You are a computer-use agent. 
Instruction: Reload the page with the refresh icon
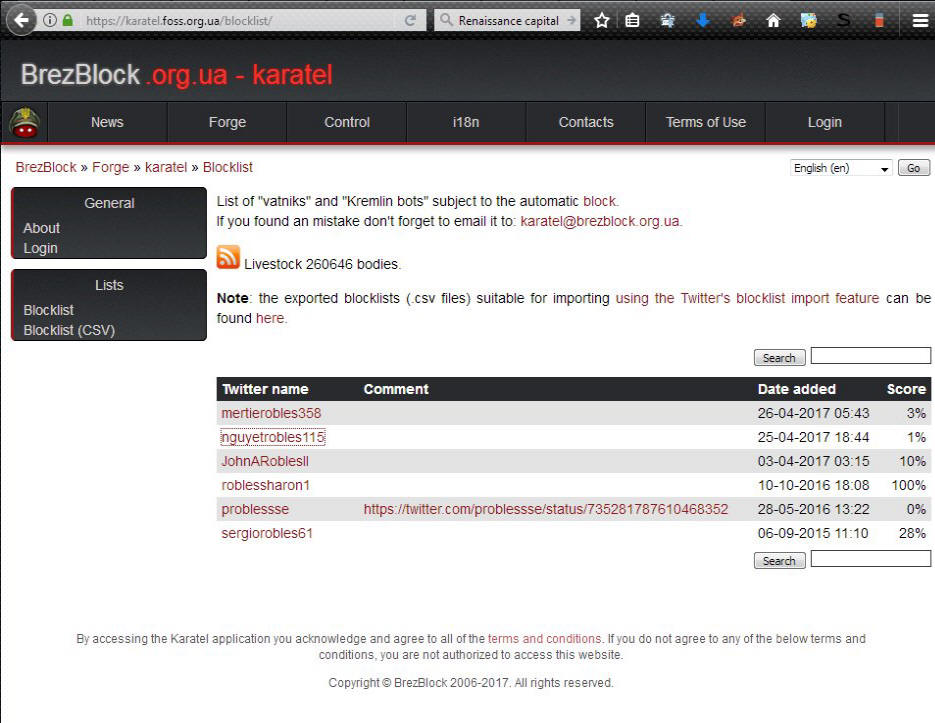coord(410,20)
